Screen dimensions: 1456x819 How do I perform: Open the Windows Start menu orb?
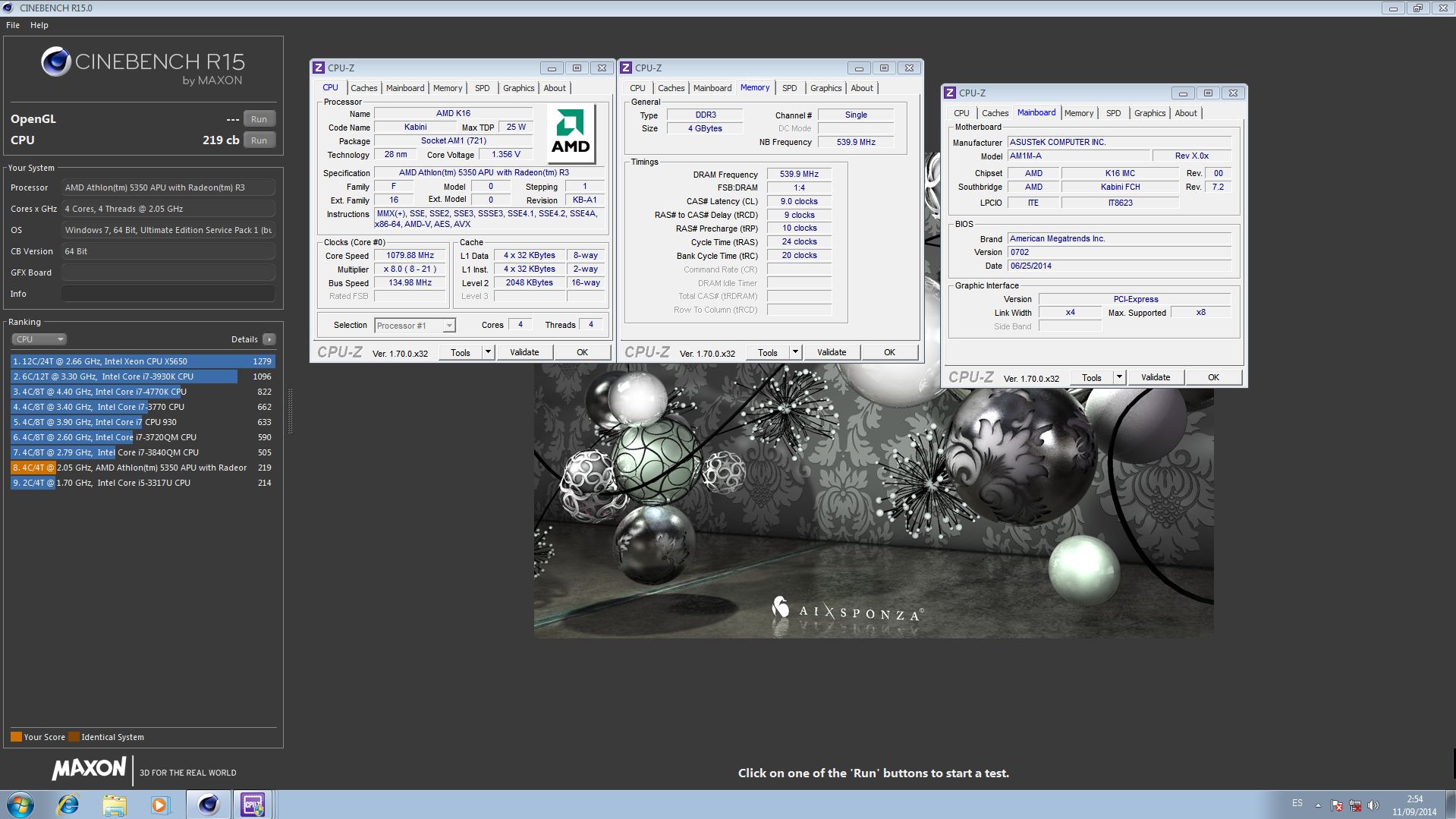pyautogui.click(x=20, y=805)
